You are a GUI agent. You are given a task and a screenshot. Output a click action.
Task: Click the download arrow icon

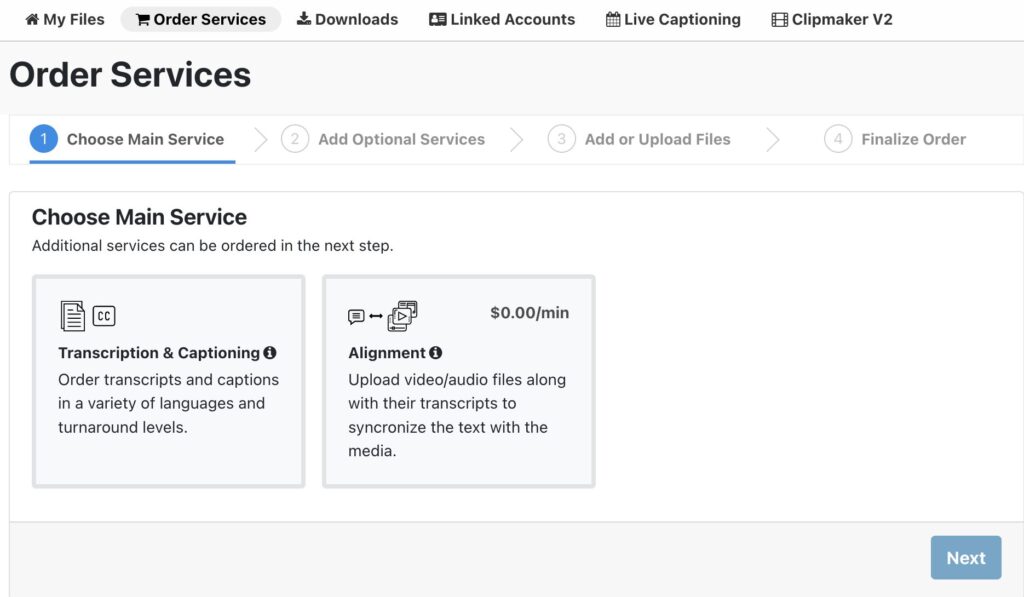click(304, 20)
